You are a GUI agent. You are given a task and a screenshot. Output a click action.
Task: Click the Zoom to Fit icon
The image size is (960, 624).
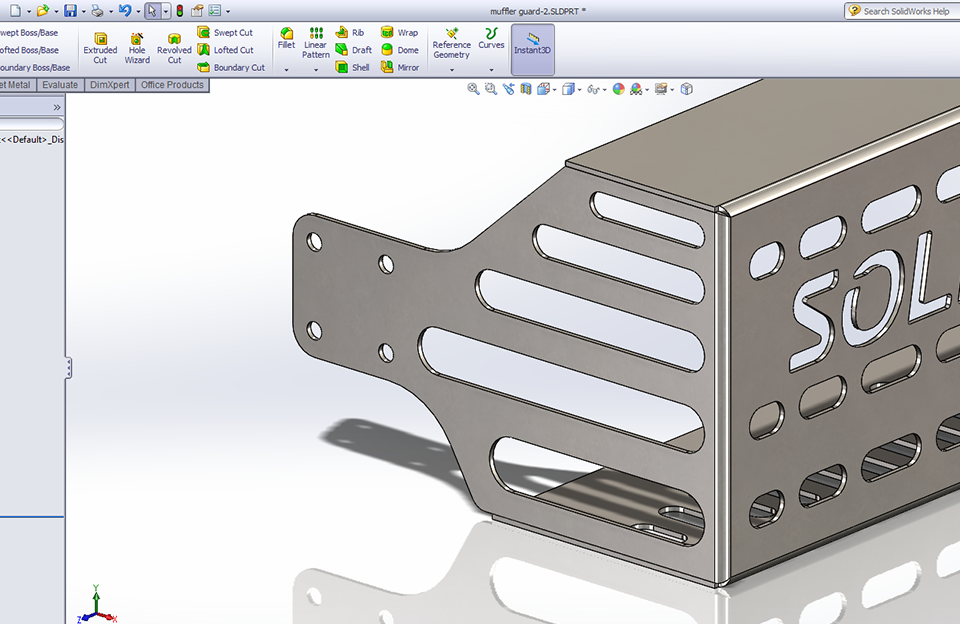[473, 89]
